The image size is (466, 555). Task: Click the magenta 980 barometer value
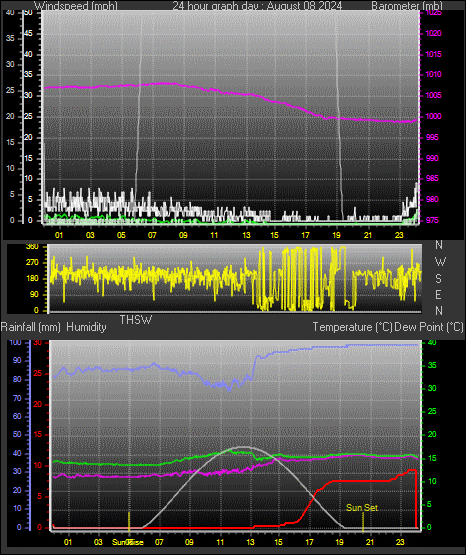(x=432, y=199)
